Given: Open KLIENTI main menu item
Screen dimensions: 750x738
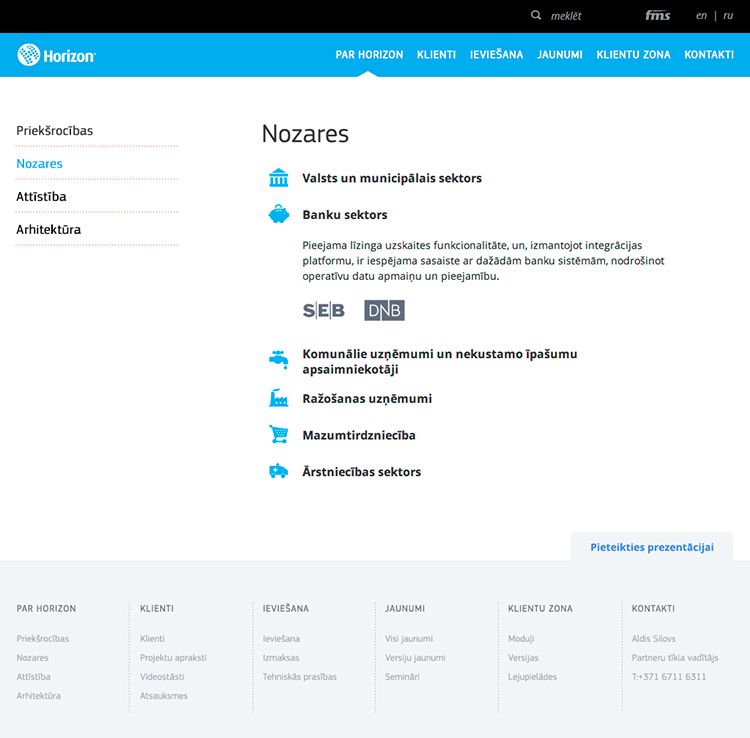Looking at the screenshot, I should [x=436, y=55].
